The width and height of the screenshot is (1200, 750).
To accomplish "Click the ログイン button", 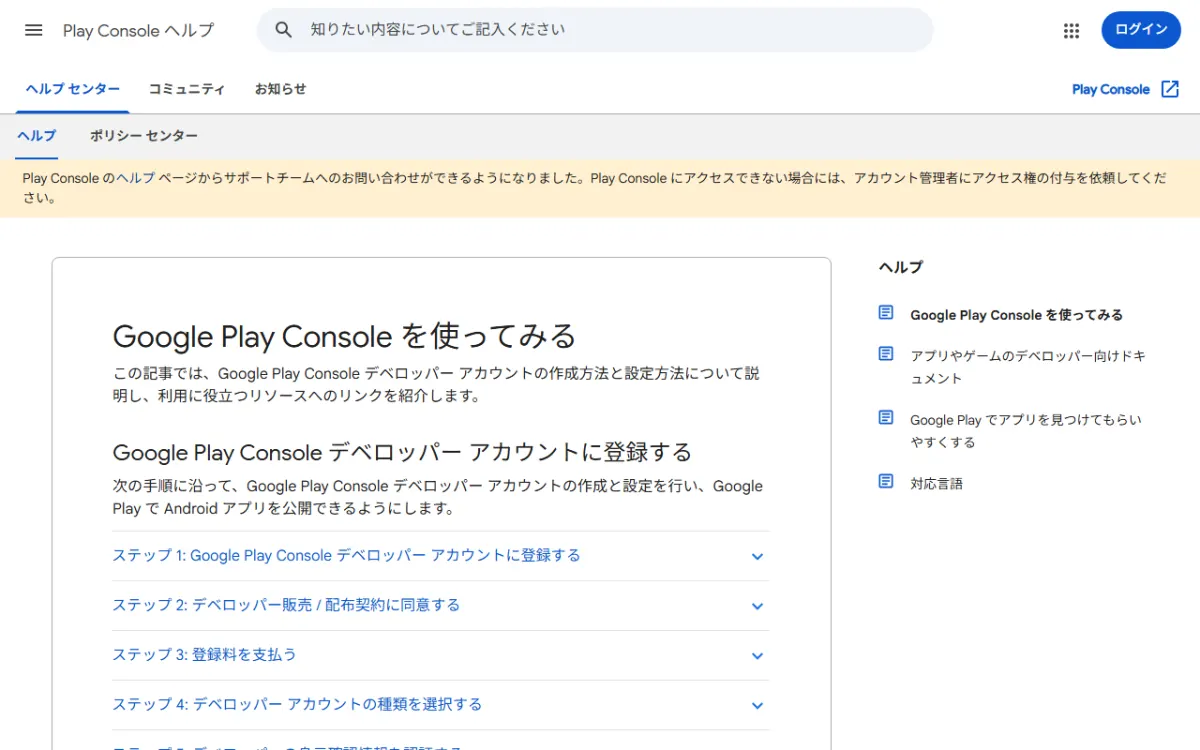I will (x=1141, y=30).
